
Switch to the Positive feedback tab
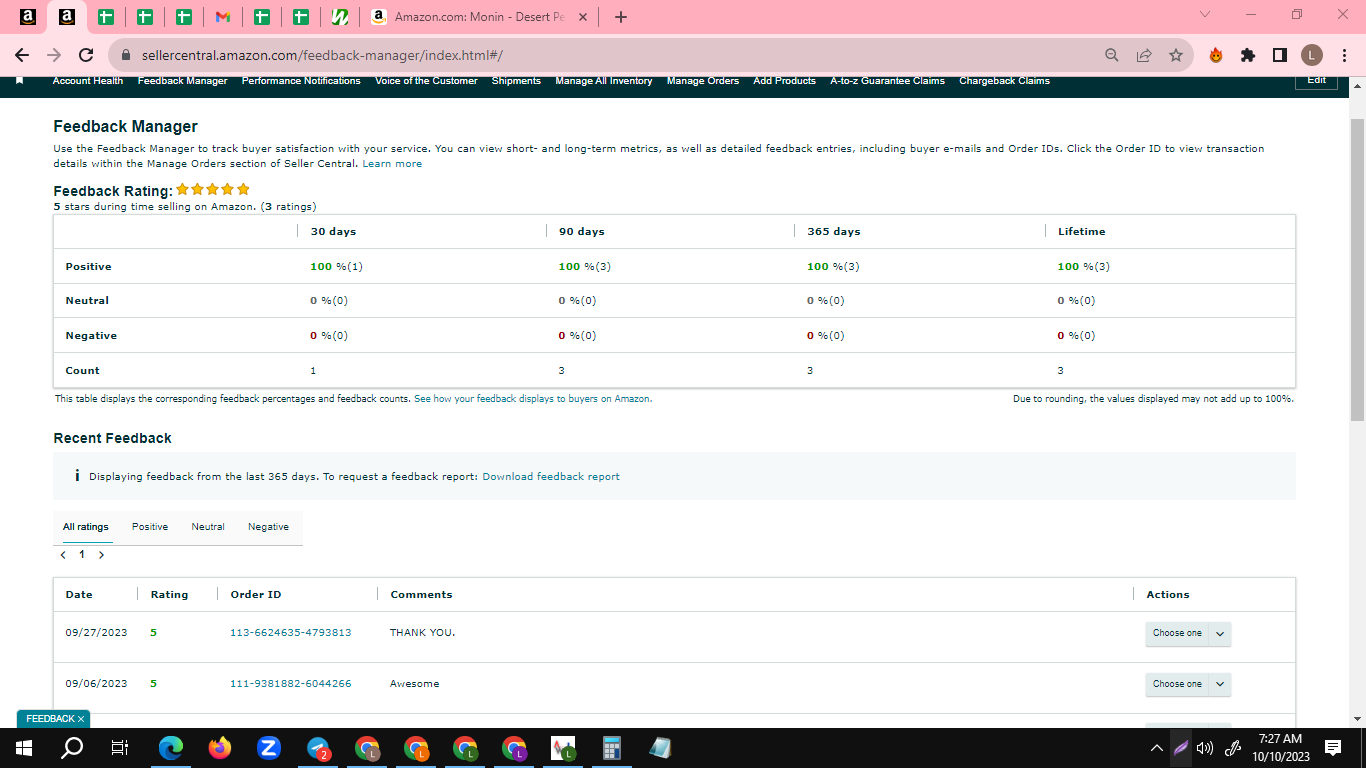(150, 527)
